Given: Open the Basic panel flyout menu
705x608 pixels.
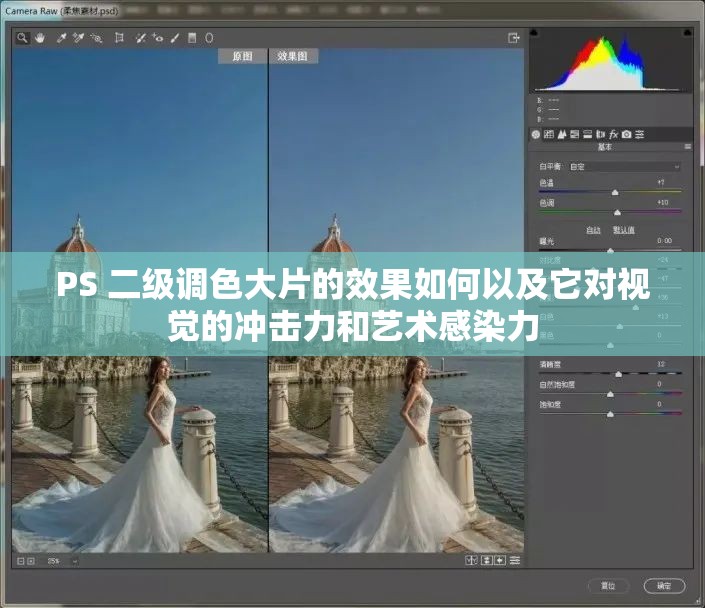Looking at the screenshot, I should (687, 147).
